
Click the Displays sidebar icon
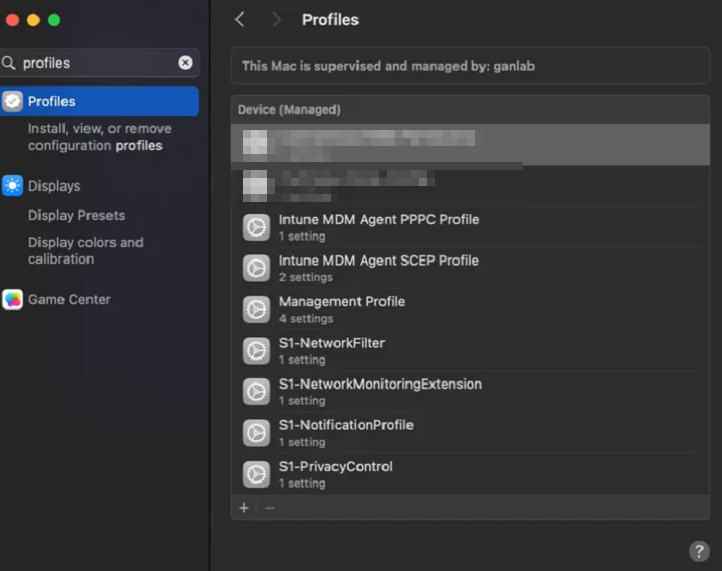click(12, 186)
